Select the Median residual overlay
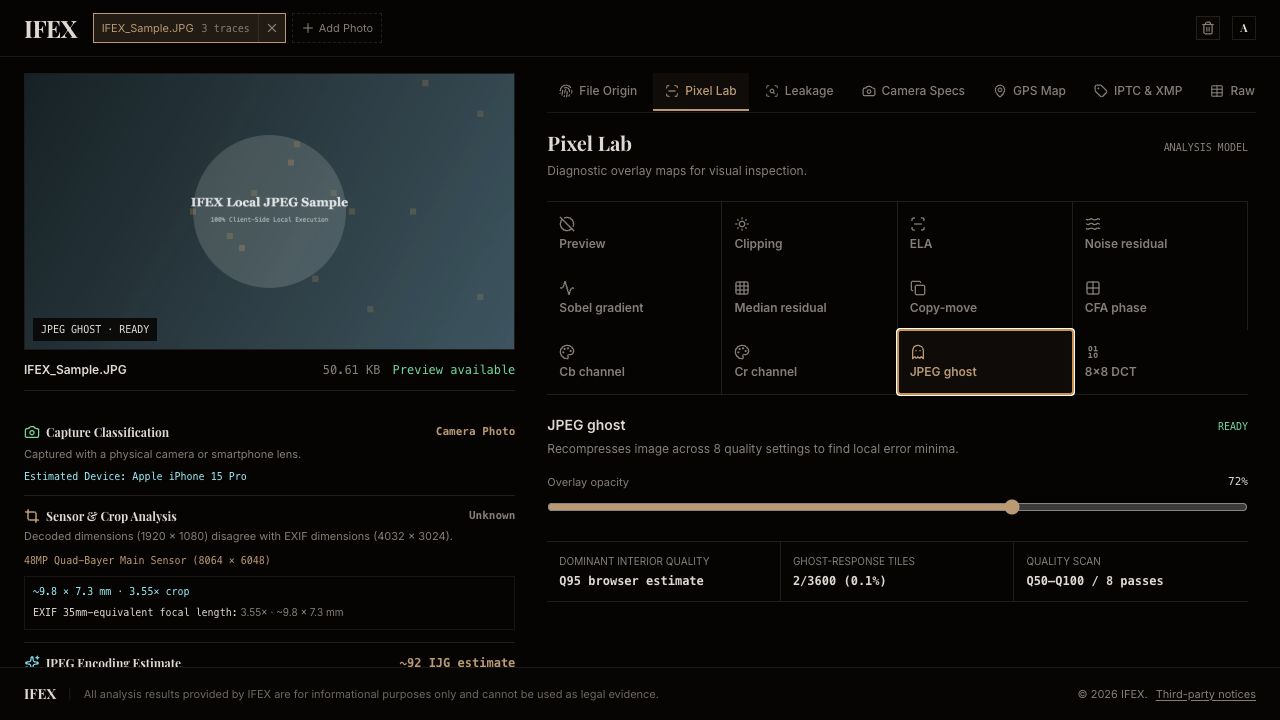 [x=809, y=298]
